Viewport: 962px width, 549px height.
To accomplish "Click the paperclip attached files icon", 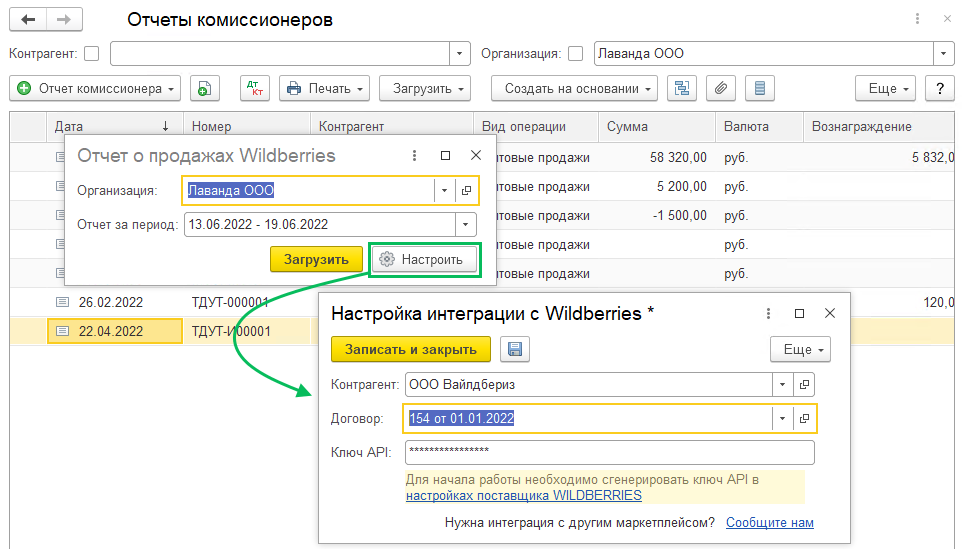I will (x=721, y=89).
